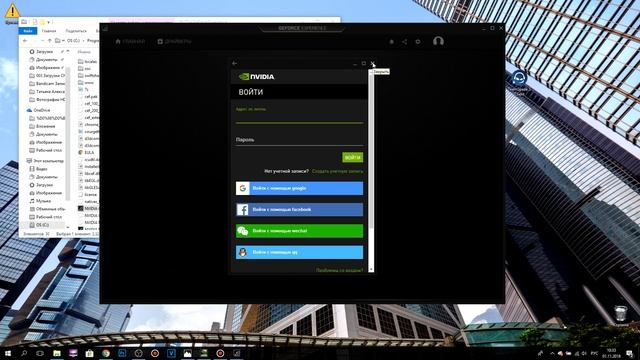
Task: Click the WeChat logo on sign-in button
Action: 242,231
